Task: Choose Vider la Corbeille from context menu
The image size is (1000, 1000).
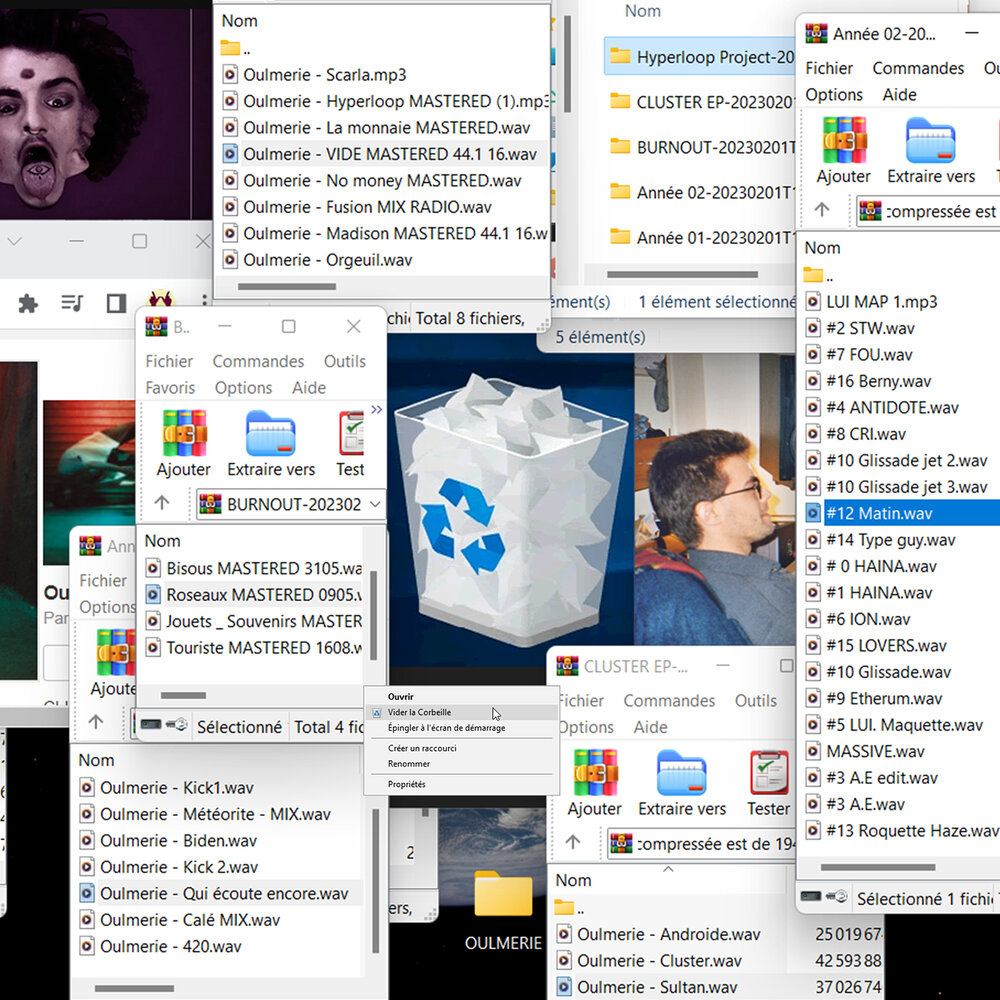Action: [x=419, y=712]
